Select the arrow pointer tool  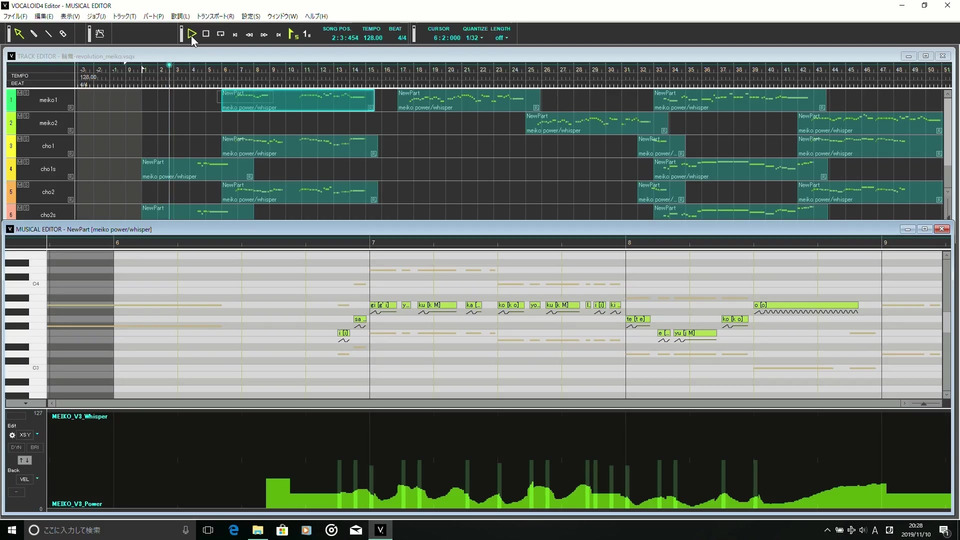coord(19,34)
